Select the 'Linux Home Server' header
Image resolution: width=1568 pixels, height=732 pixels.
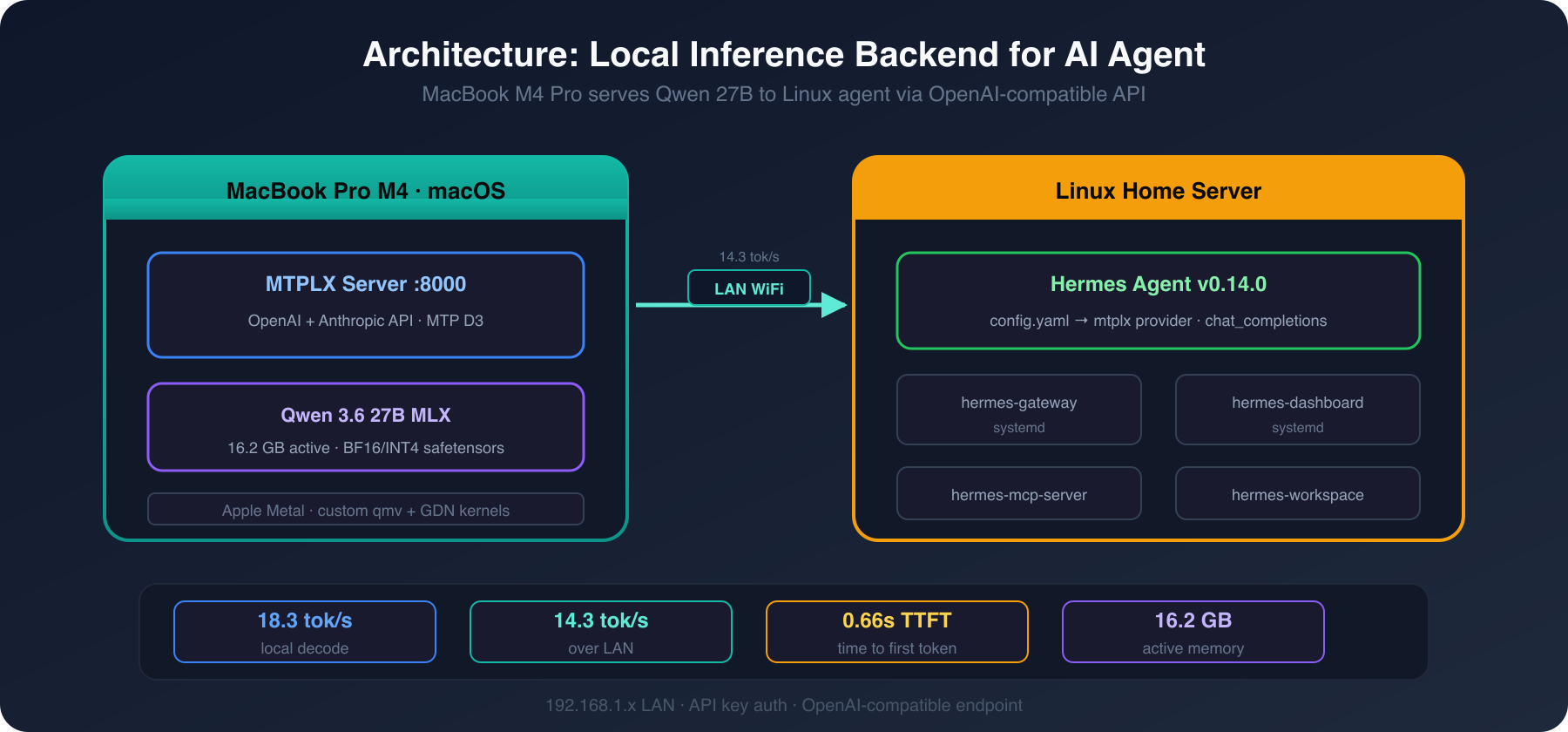(x=1159, y=190)
